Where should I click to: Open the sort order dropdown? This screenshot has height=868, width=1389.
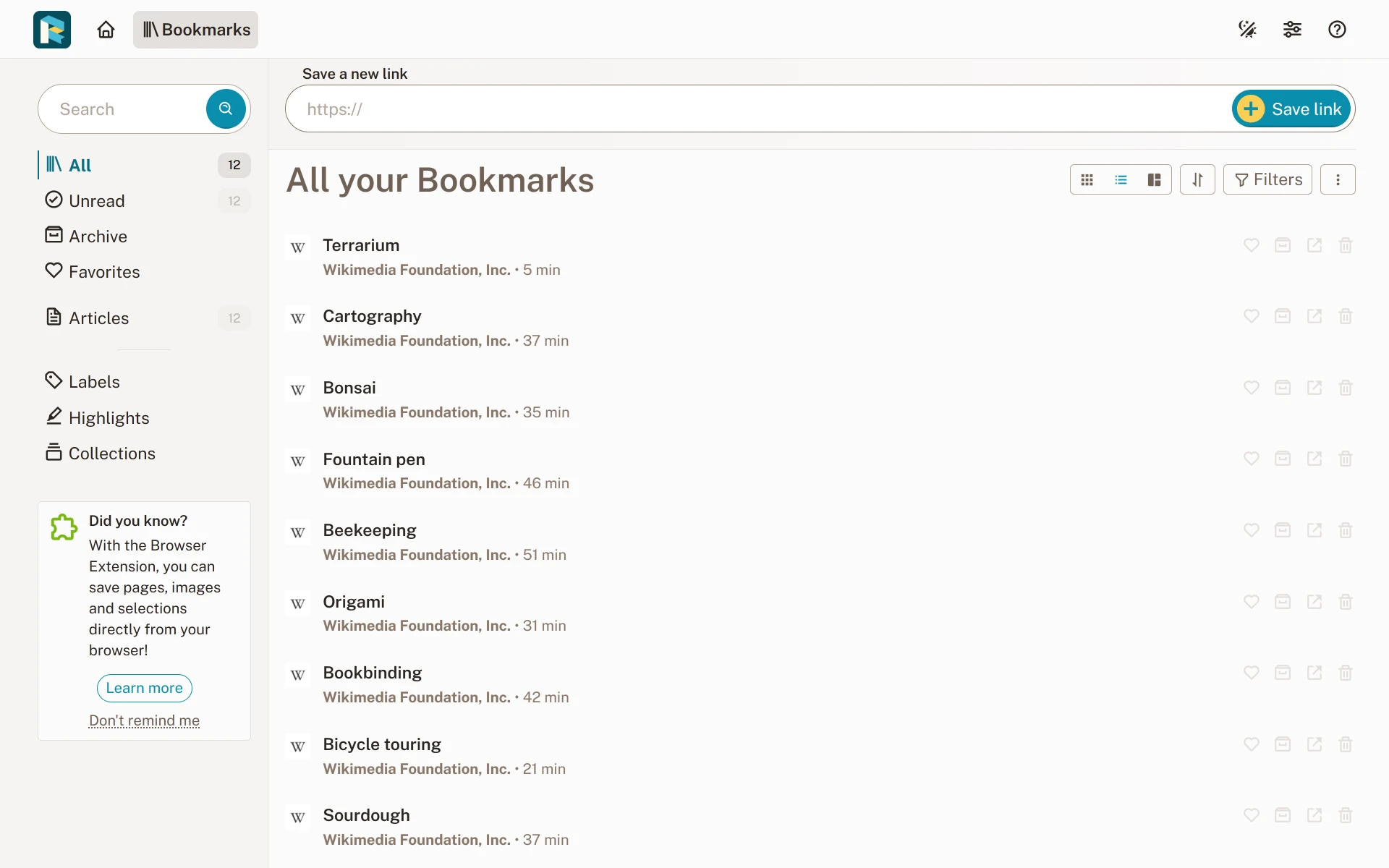[1197, 179]
